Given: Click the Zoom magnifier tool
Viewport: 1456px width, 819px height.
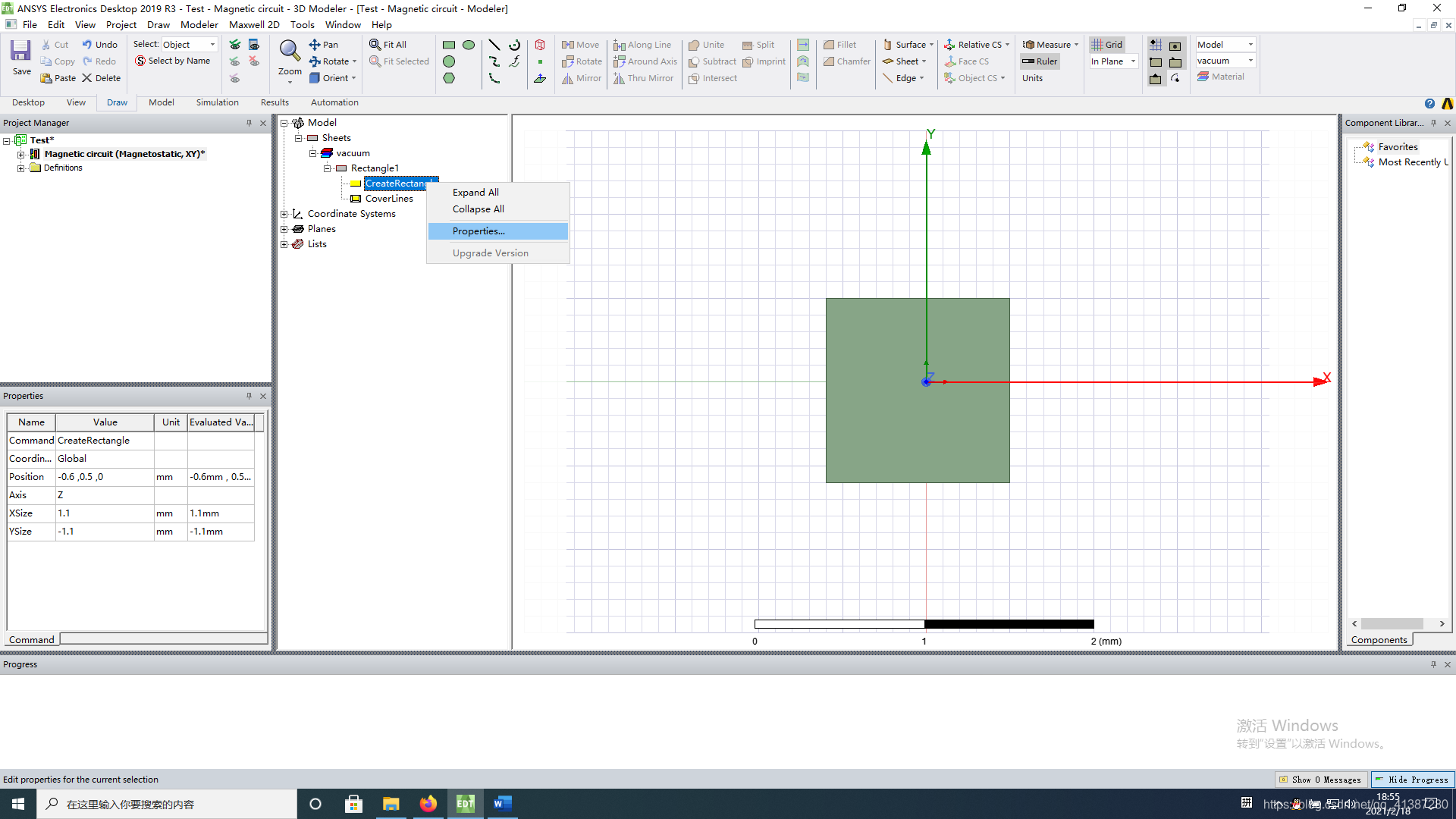Looking at the screenshot, I should tap(289, 51).
